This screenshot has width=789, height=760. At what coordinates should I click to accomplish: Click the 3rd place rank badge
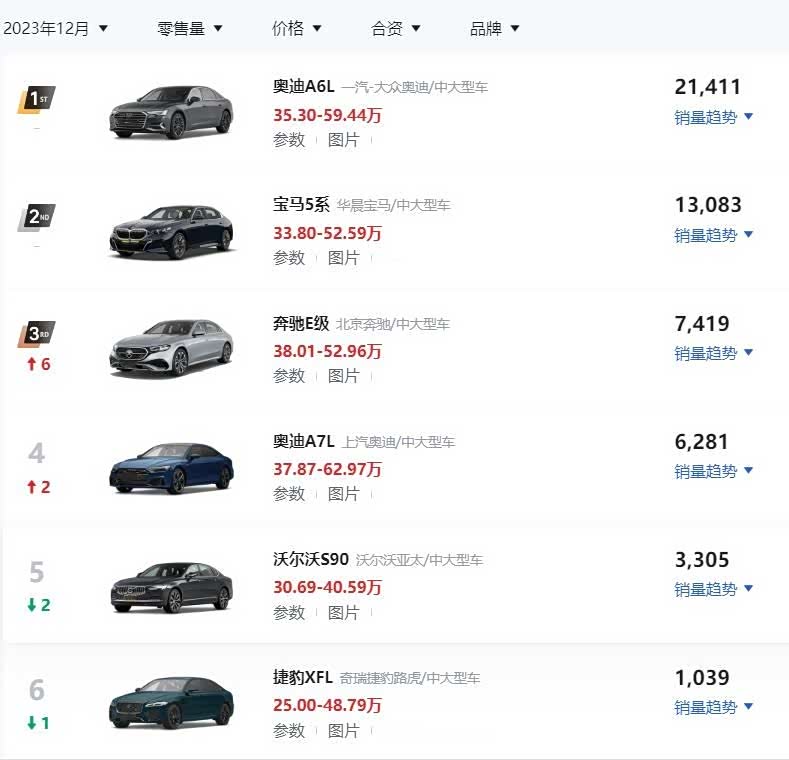[x=37, y=335]
